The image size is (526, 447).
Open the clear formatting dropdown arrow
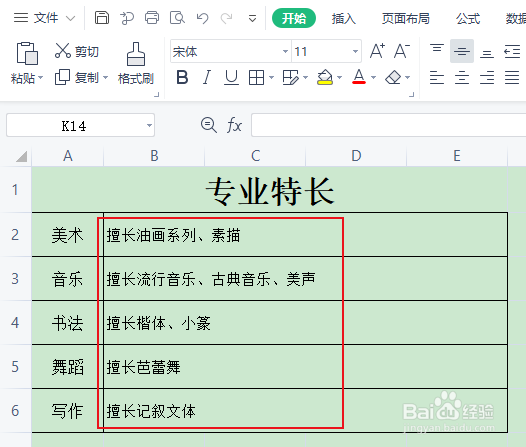pos(408,78)
